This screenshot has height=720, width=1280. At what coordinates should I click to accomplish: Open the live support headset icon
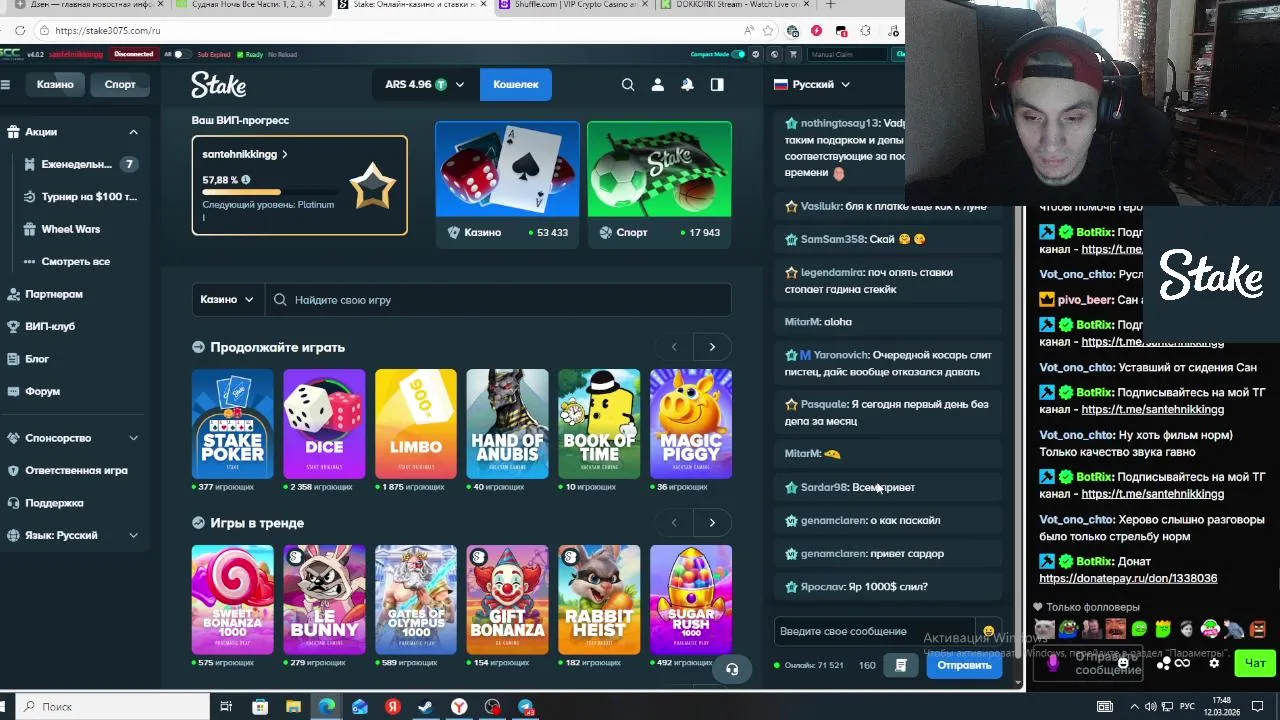coord(732,669)
